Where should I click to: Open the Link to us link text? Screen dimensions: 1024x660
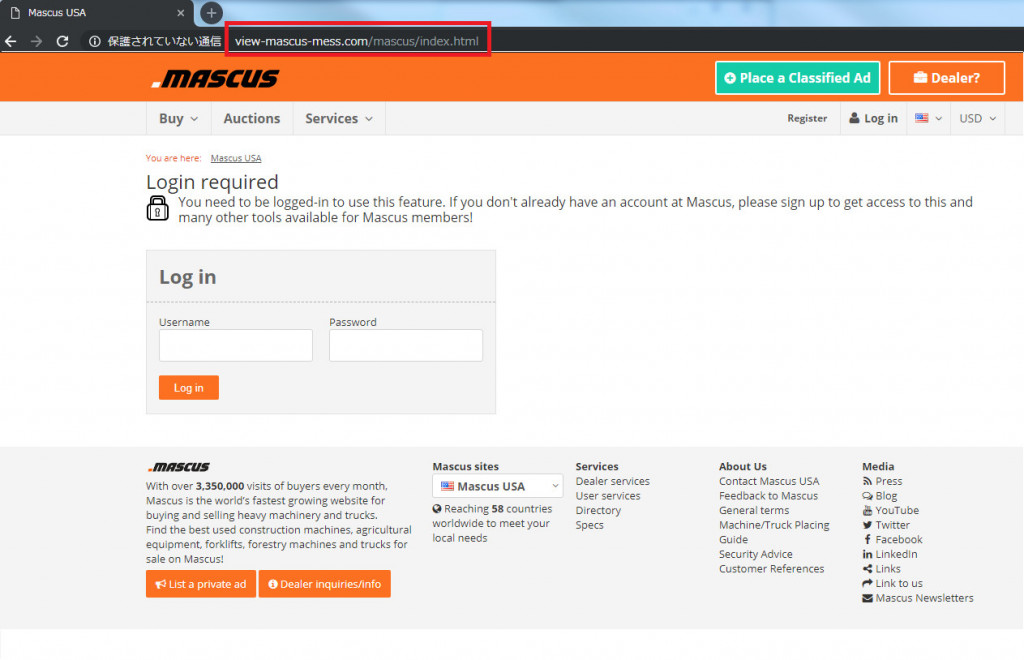899,584
